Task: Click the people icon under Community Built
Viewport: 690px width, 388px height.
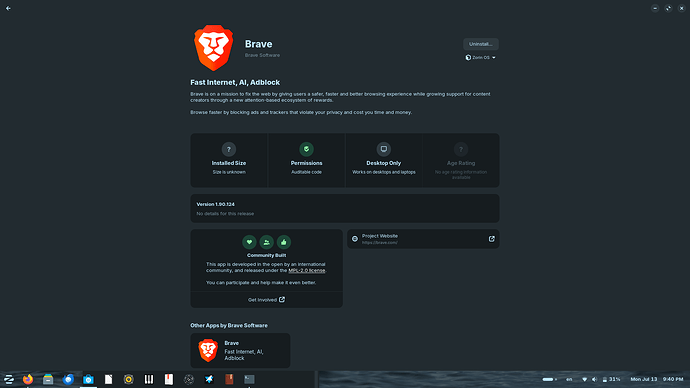Action: [267, 242]
